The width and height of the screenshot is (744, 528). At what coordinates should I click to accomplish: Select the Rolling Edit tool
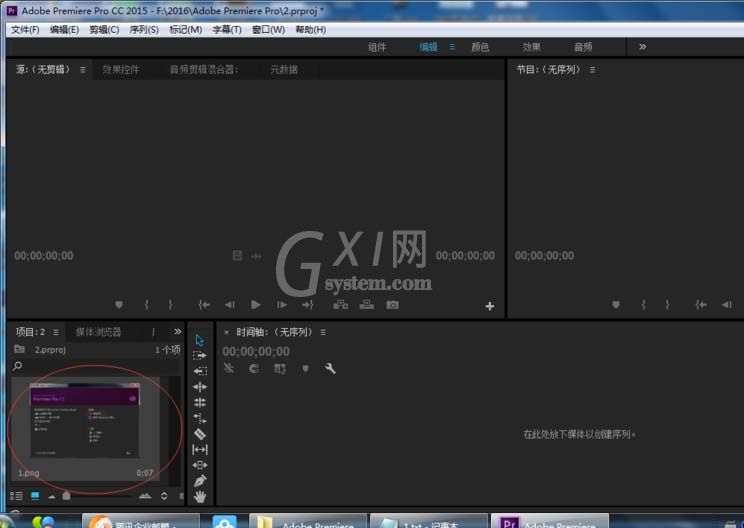pos(200,402)
